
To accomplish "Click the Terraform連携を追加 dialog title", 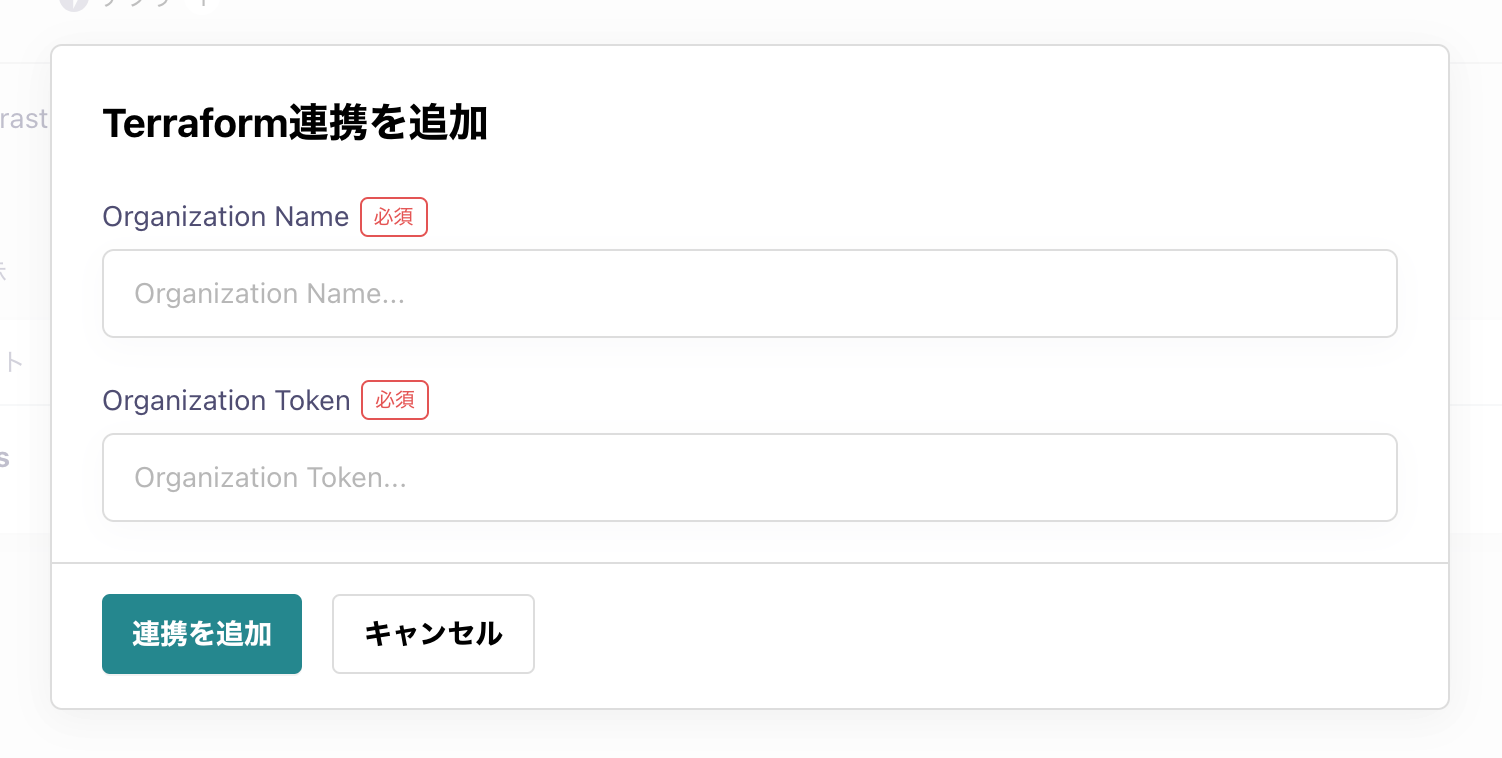I will coord(295,124).
